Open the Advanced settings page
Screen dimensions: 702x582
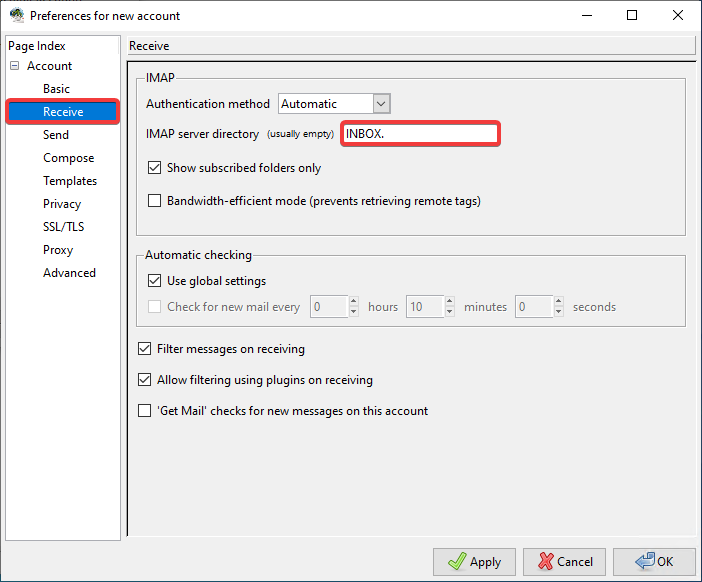69,273
